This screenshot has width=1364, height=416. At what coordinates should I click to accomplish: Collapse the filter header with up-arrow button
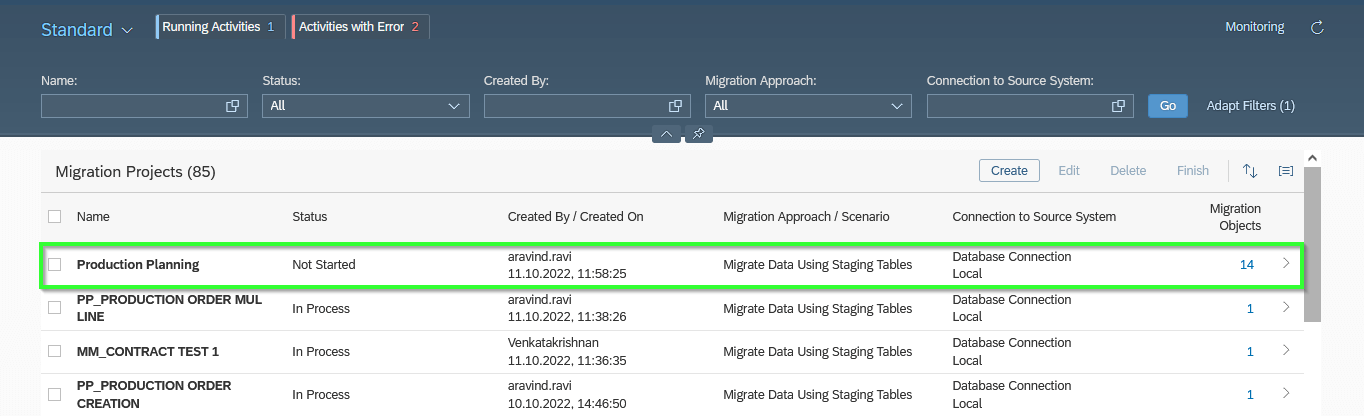point(666,133)
